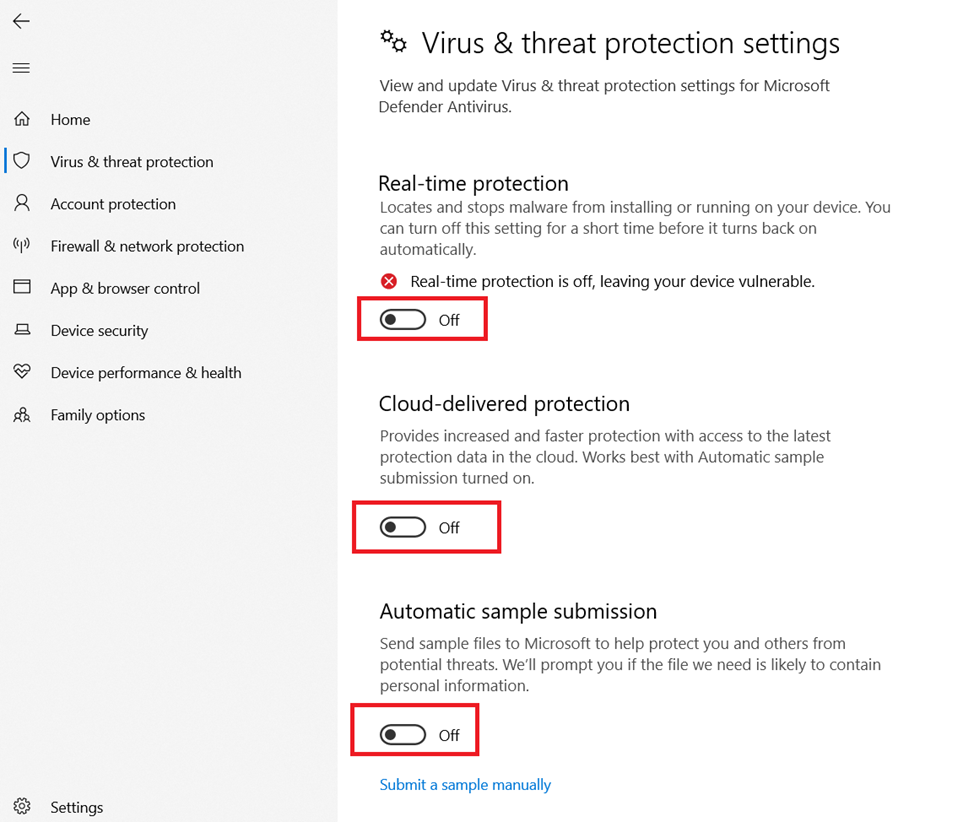
Task: Open Account protection section
Action: [x=113, y=204]
